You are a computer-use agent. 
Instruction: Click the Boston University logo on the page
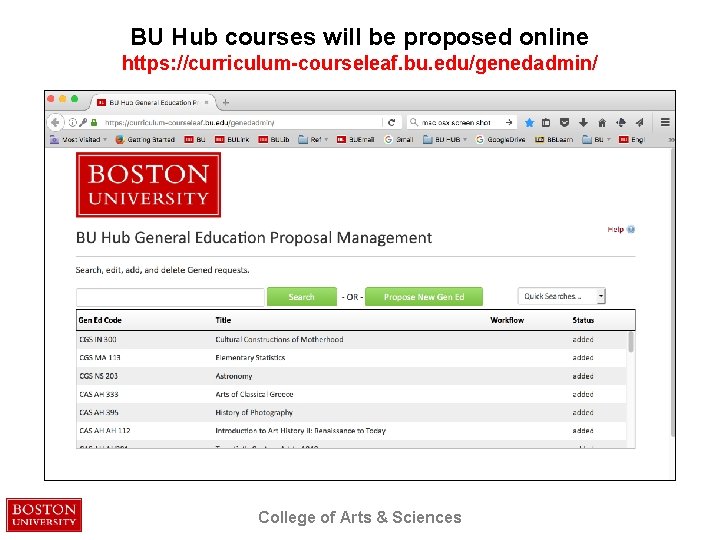[x=148, y=185]
